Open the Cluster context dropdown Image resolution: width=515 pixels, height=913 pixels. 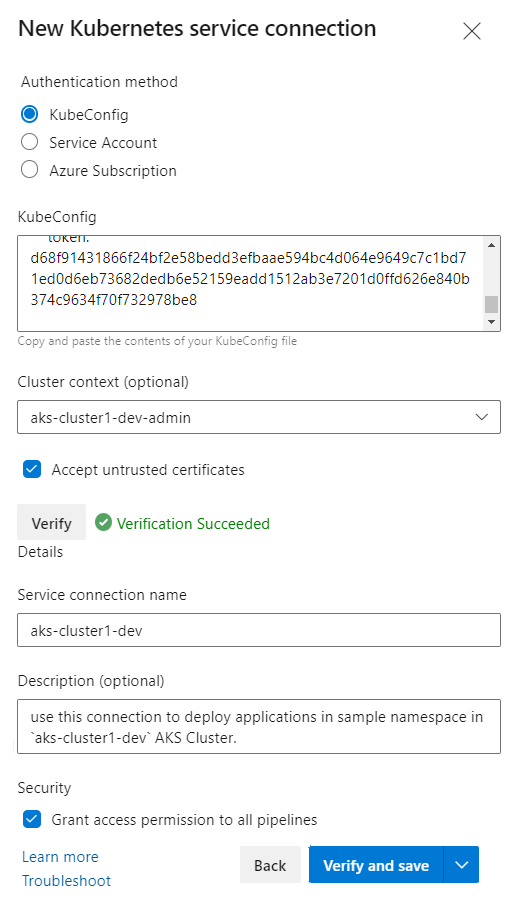pos(259,417)
